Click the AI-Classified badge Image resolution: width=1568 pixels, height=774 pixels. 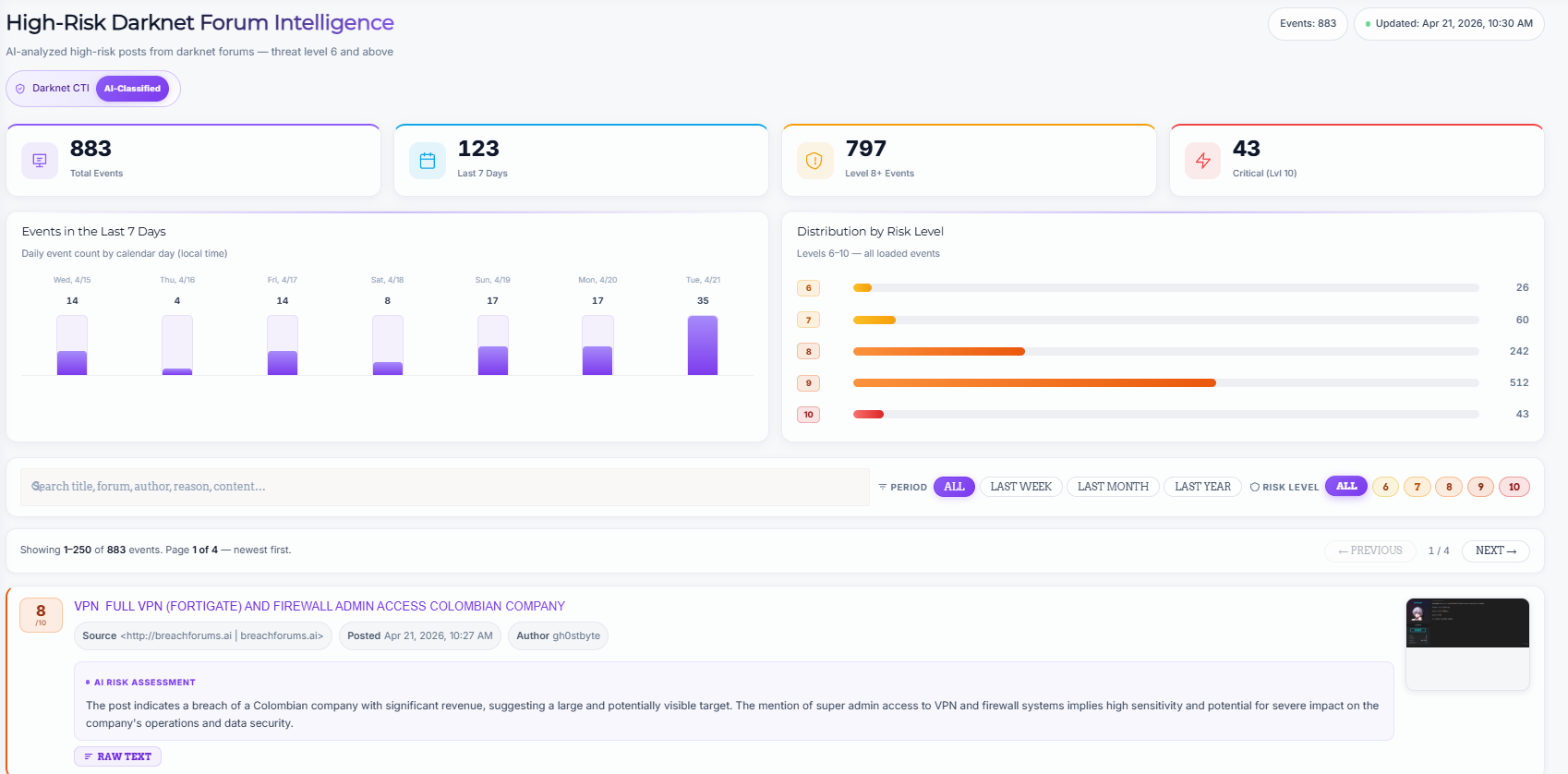click(132, 89)
